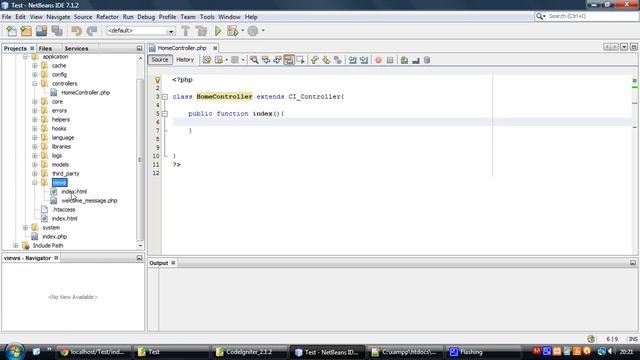
Task: Click the Build Project hammer icon
Action: [x=186, y=31]
